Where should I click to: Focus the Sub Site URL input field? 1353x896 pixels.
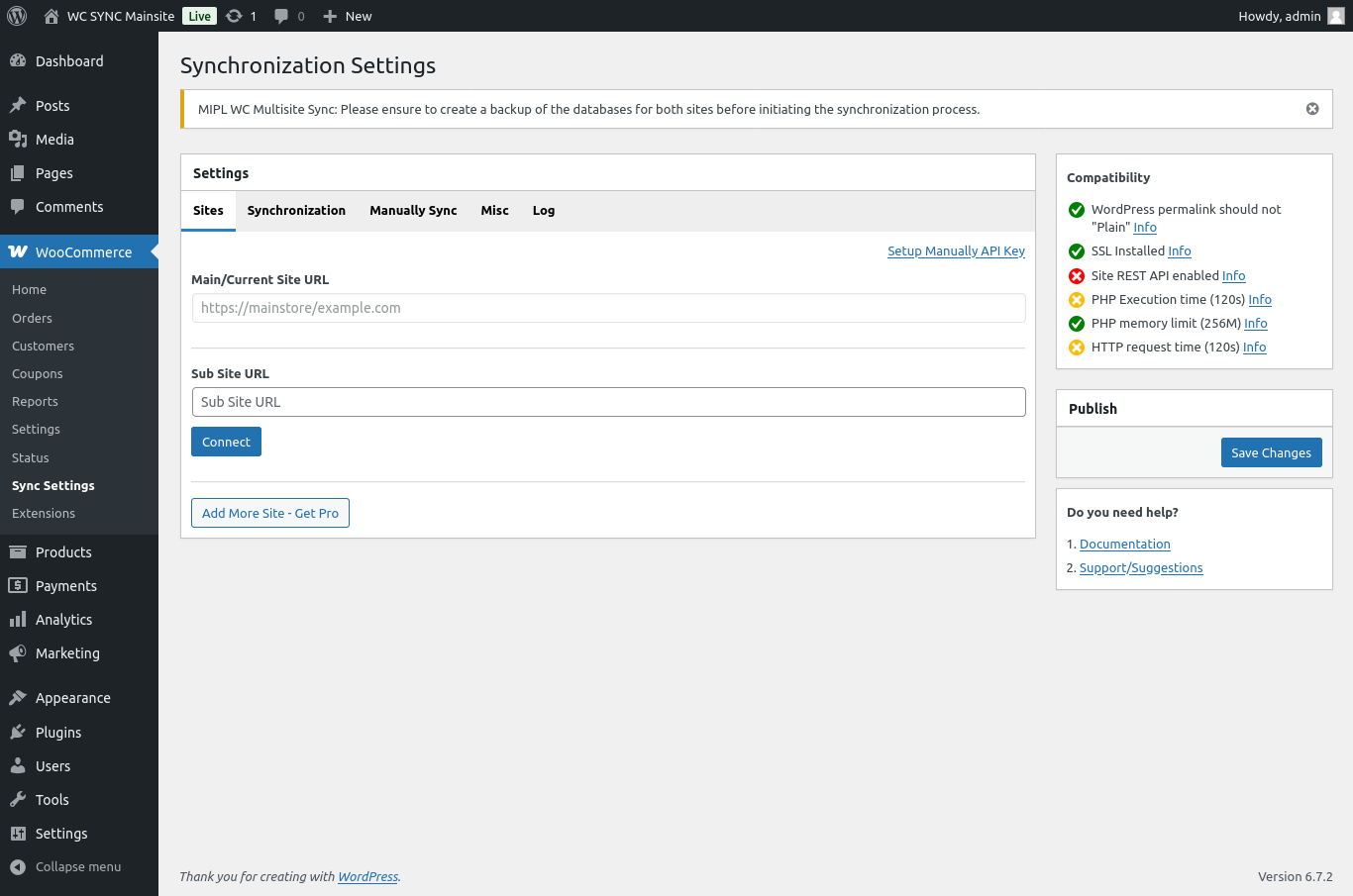[608, 402]
